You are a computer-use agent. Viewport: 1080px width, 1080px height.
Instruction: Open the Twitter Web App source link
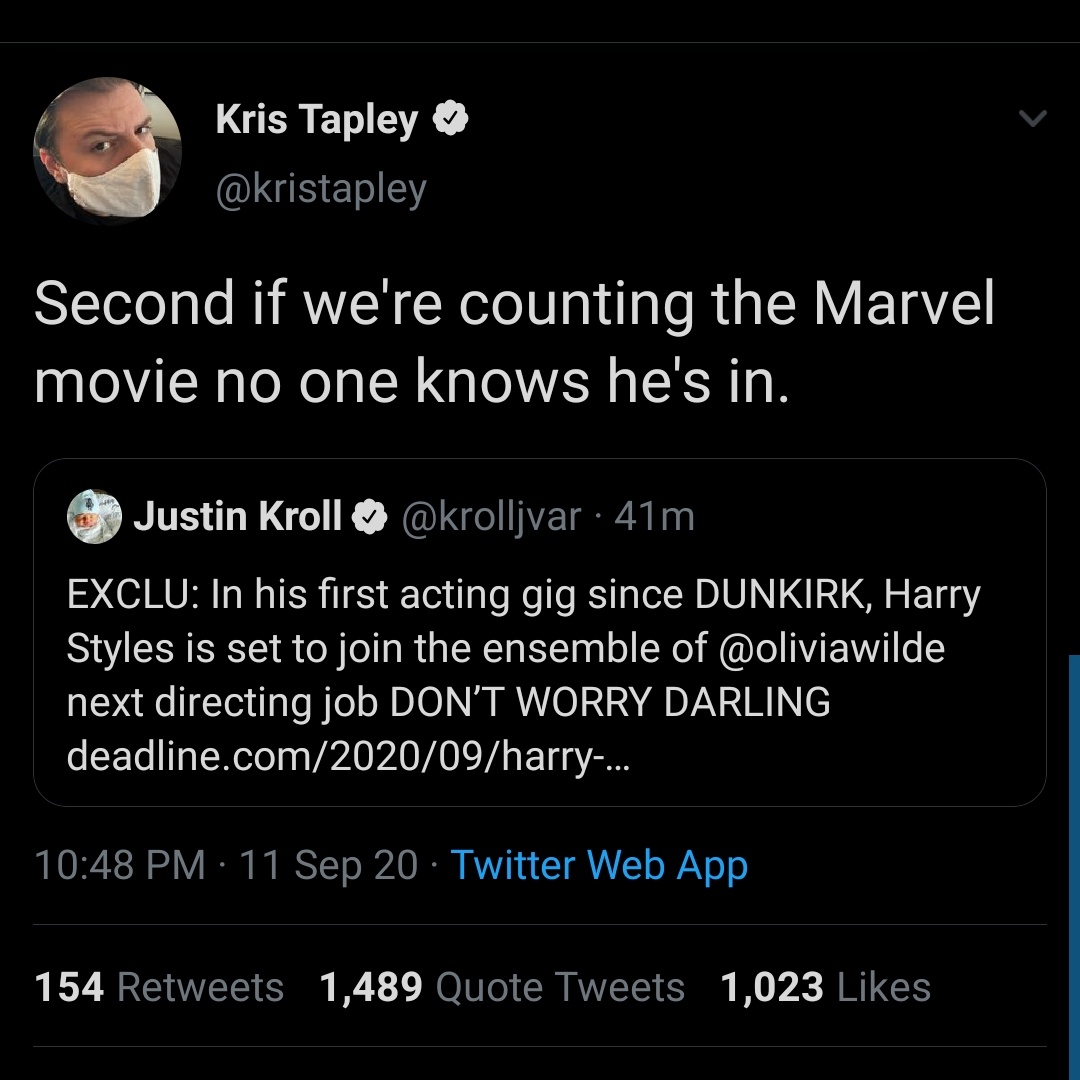click(599, 865)
